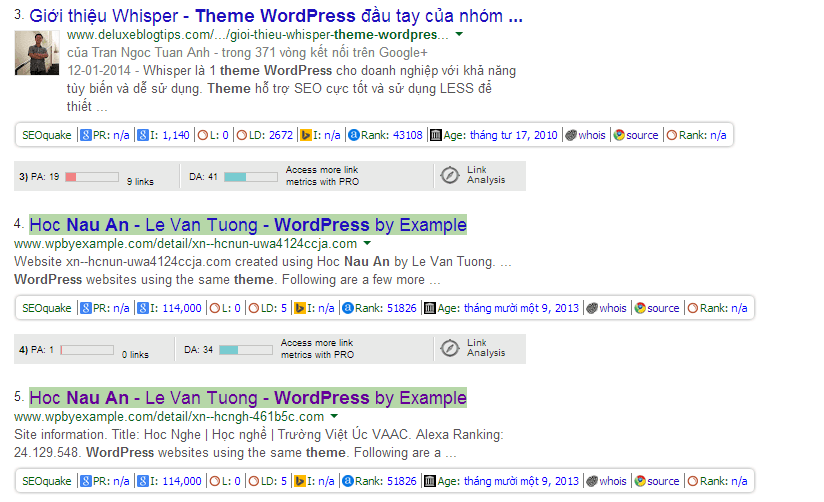The height and width of the screenshot is (502, 824).
Task: Expand dropdown arrow next to xn--hcnun-uwa4124ccja.com URL
Action: pyautogui.click(x=367, y=243)
